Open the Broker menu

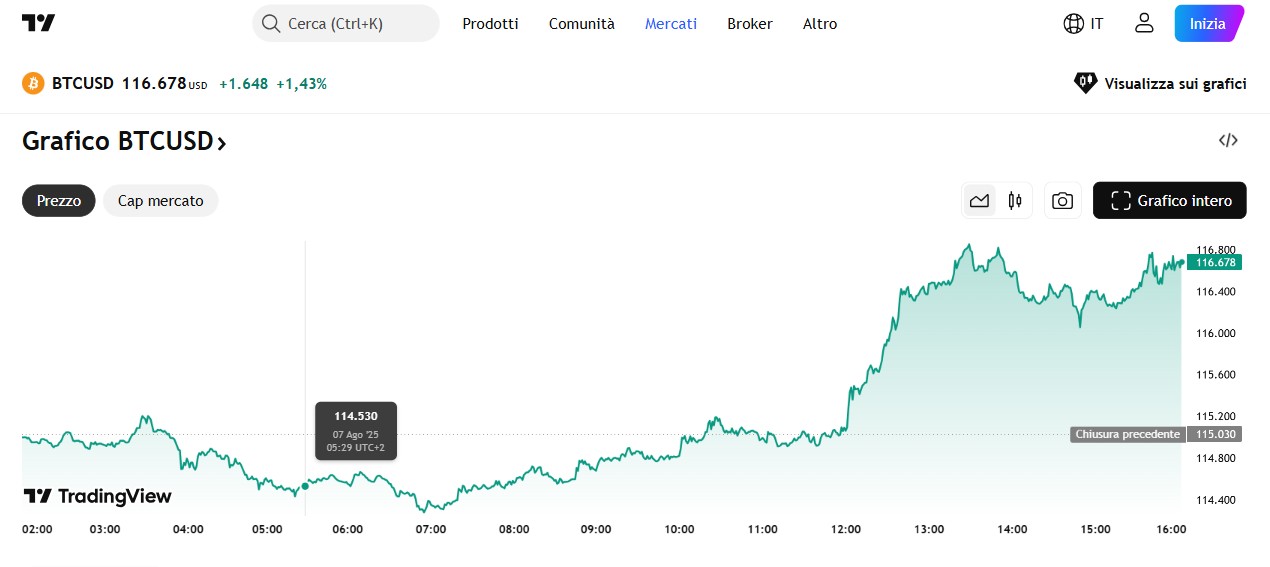click(x=750, y=23)
